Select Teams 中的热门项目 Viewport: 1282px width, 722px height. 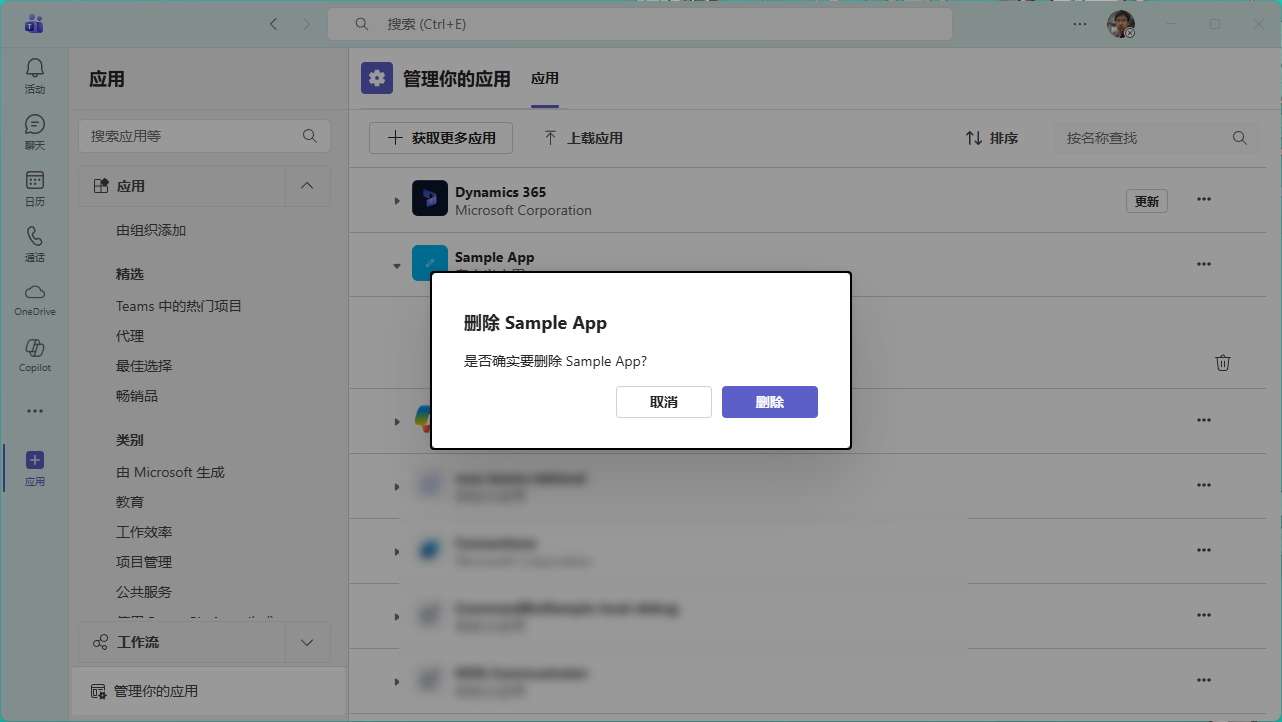coord(179,306)
